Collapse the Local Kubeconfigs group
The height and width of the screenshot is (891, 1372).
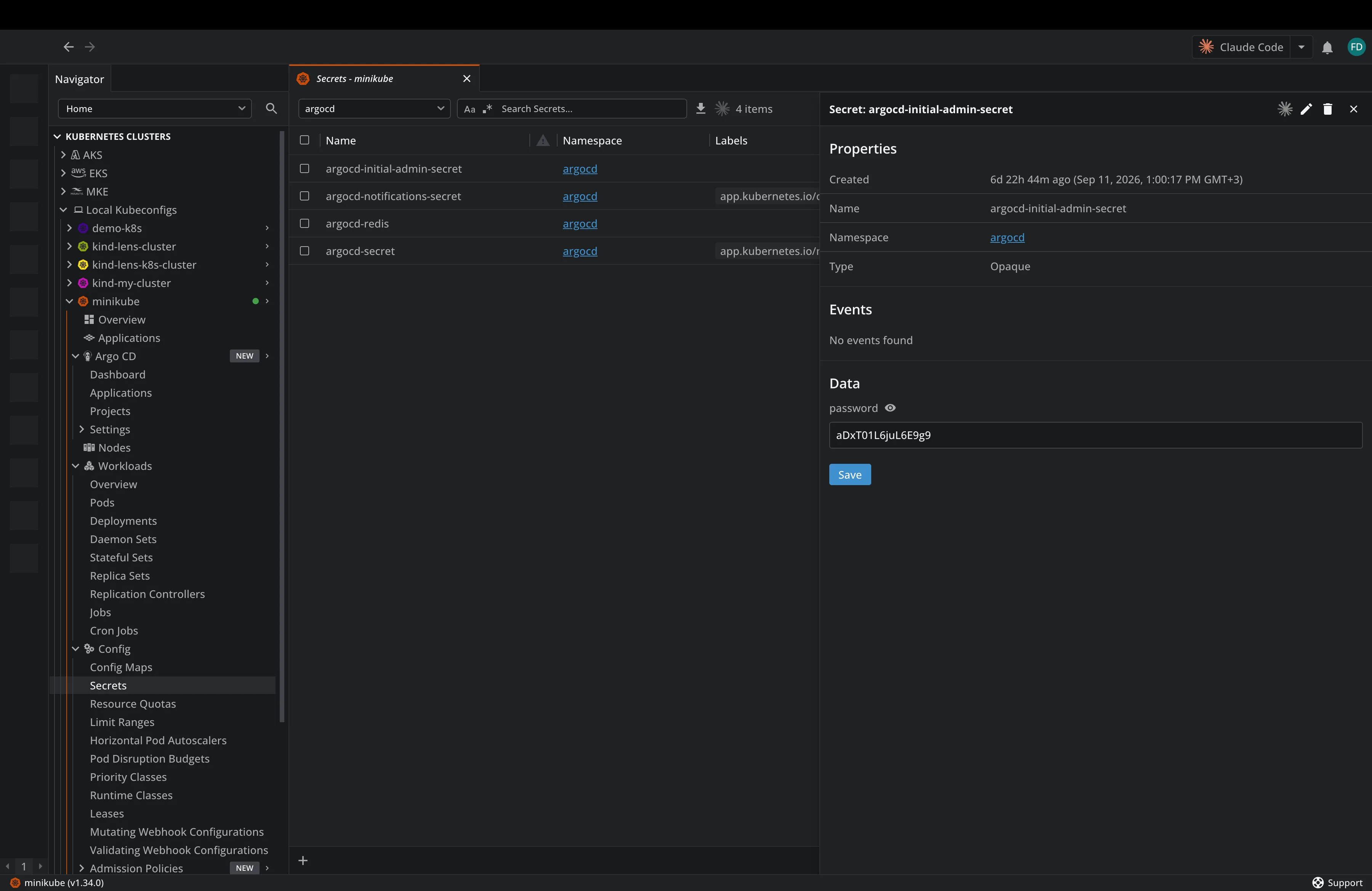(63, 210)
